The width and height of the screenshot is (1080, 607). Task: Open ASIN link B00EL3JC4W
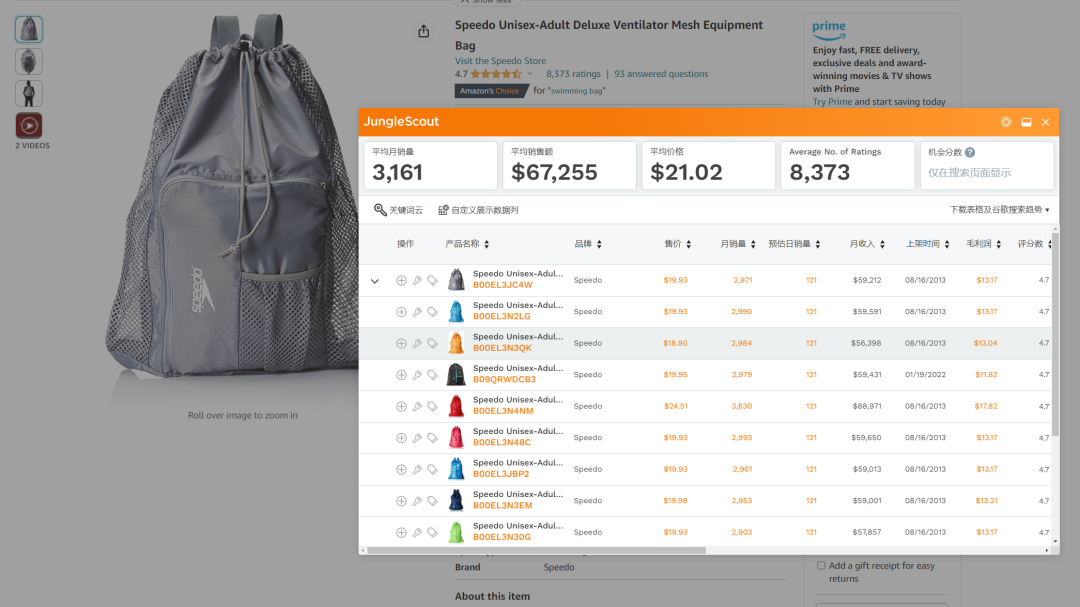pyautogui.click(x=502, y=285)
